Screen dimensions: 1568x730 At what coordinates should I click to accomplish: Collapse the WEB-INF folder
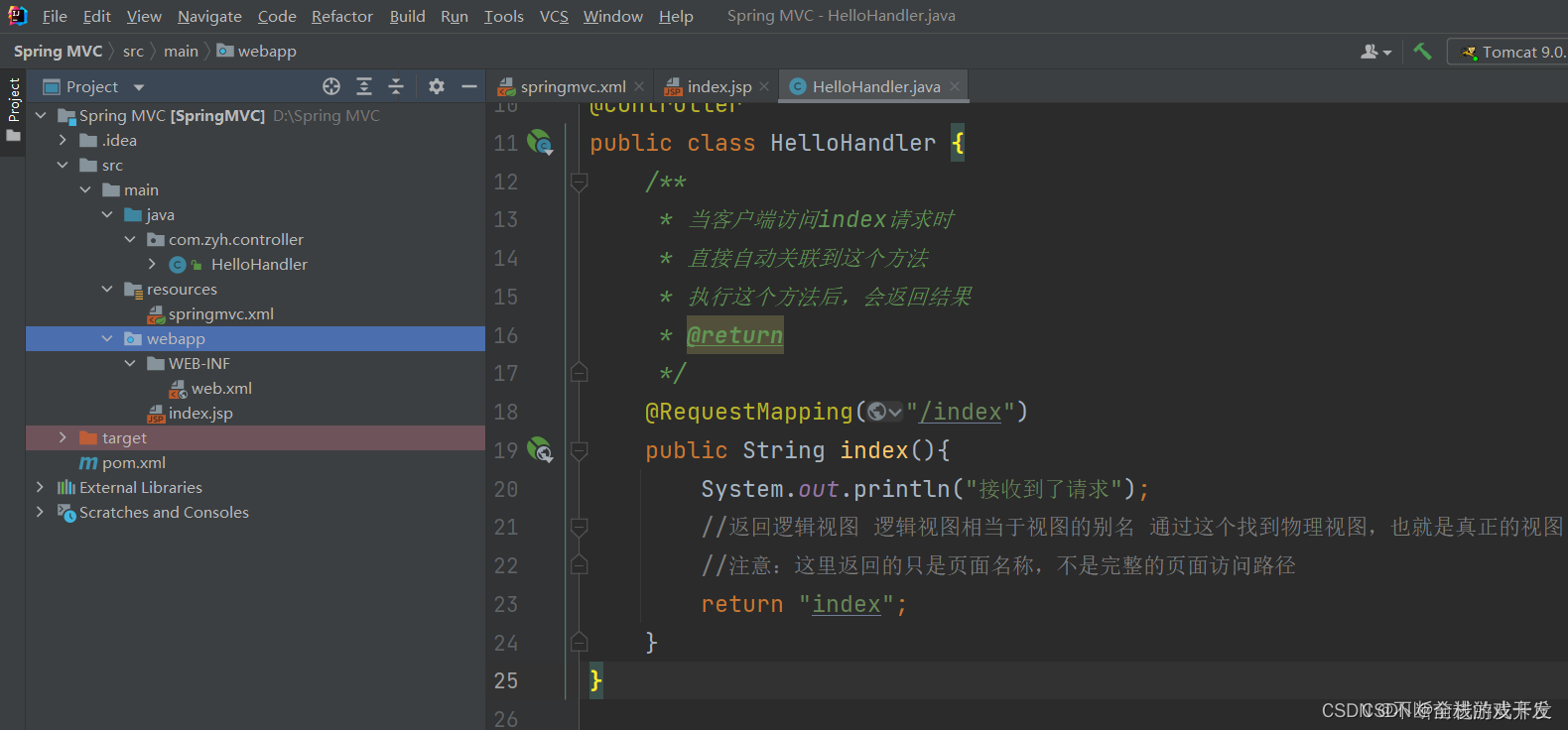[130, 364]
